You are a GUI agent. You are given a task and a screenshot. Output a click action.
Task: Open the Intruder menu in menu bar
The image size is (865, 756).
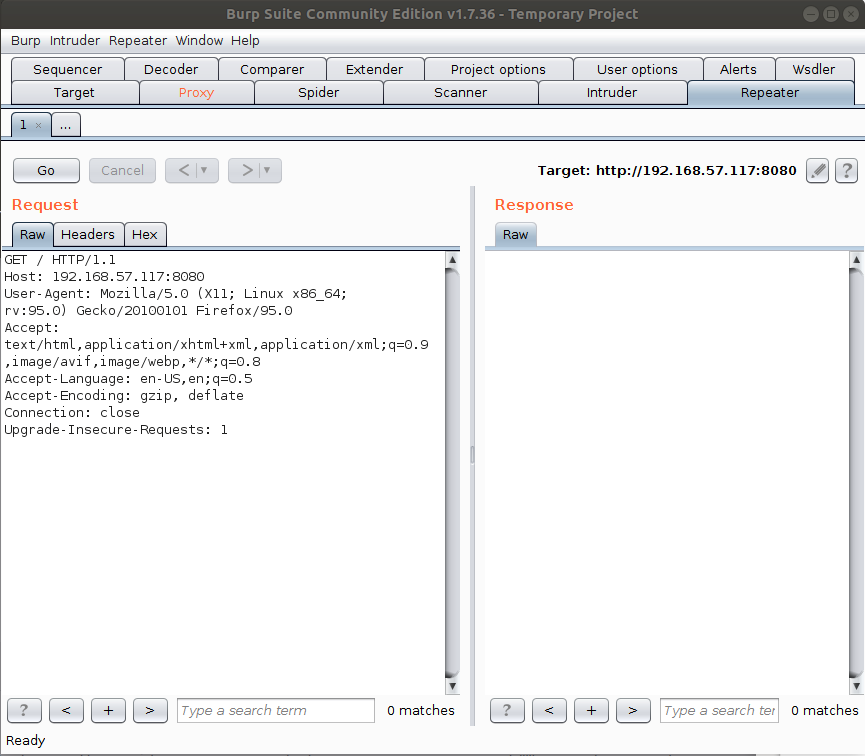pyautogui.click(x=74, y=41)
